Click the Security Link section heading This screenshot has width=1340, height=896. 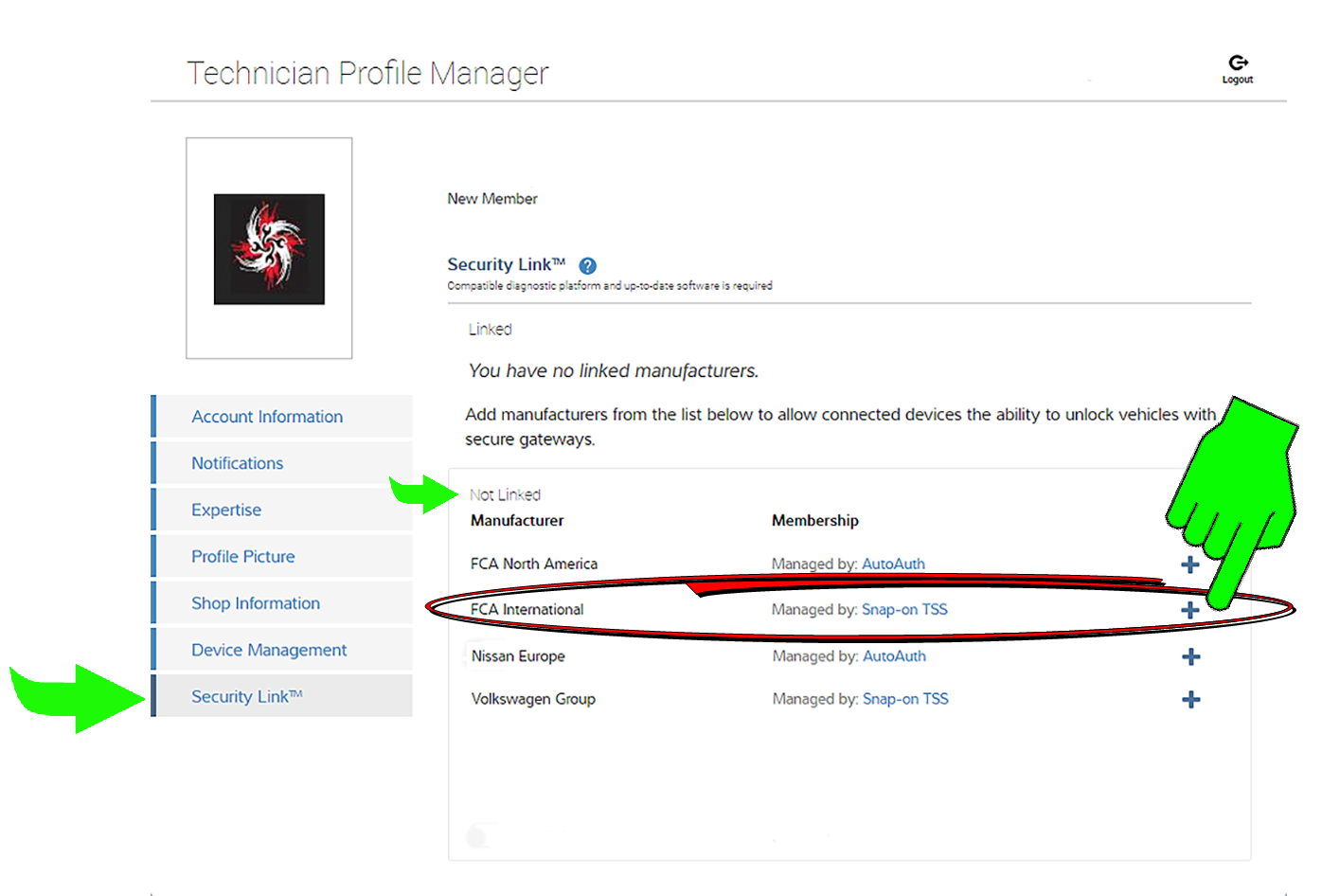(506, 265)
